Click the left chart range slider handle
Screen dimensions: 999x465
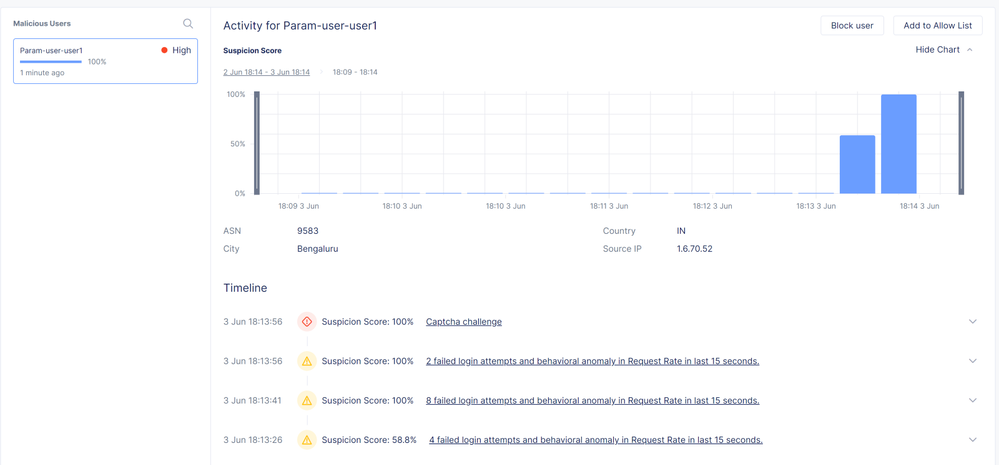[257, 142]
